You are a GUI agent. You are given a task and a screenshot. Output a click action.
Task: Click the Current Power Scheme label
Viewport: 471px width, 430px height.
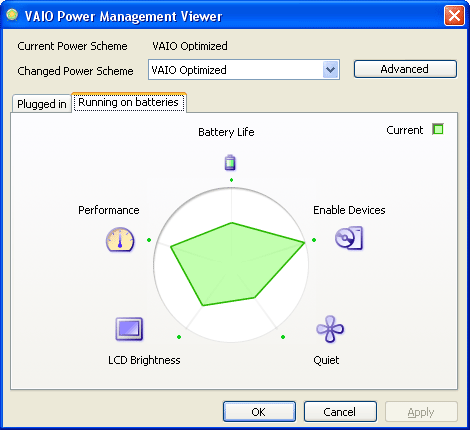click(x=72, y=46)
